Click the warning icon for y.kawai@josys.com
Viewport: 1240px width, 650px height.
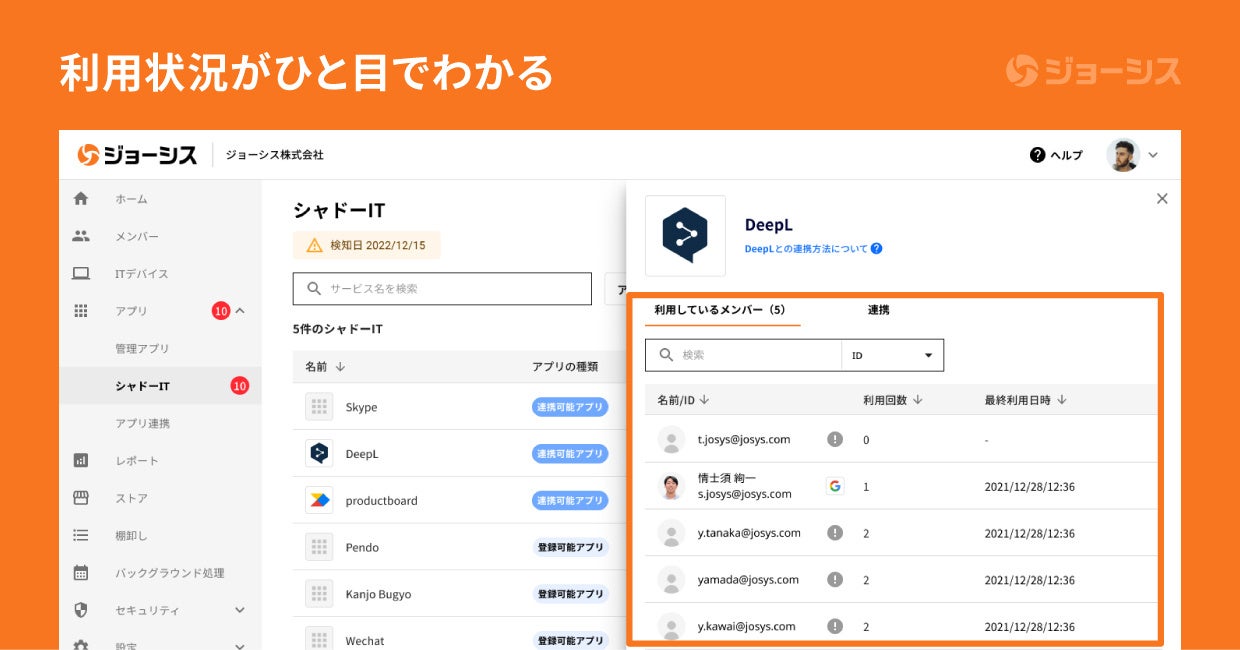pyautogui.click(x=835, y=626)
